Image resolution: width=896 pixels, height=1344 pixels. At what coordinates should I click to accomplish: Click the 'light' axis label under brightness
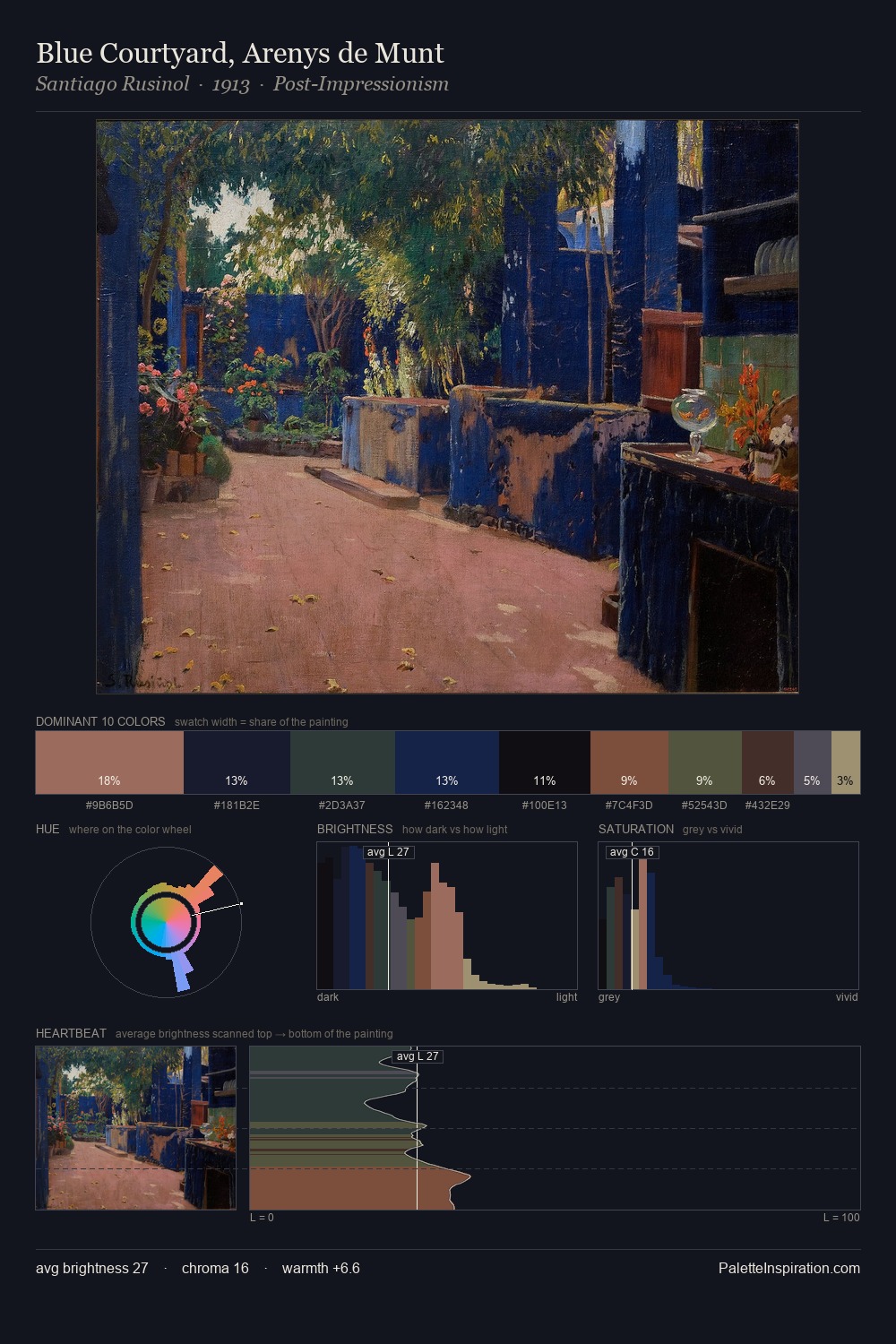(566, 997)
